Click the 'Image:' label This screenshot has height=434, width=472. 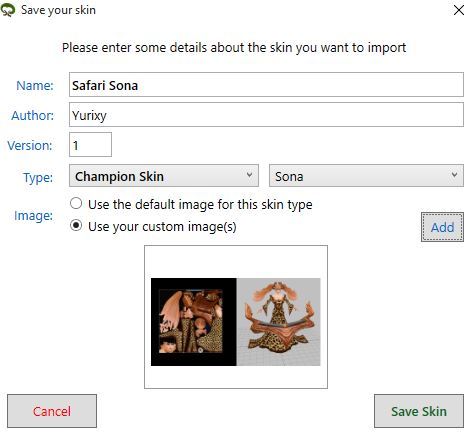pyautogui.click(x=33, y=216)
